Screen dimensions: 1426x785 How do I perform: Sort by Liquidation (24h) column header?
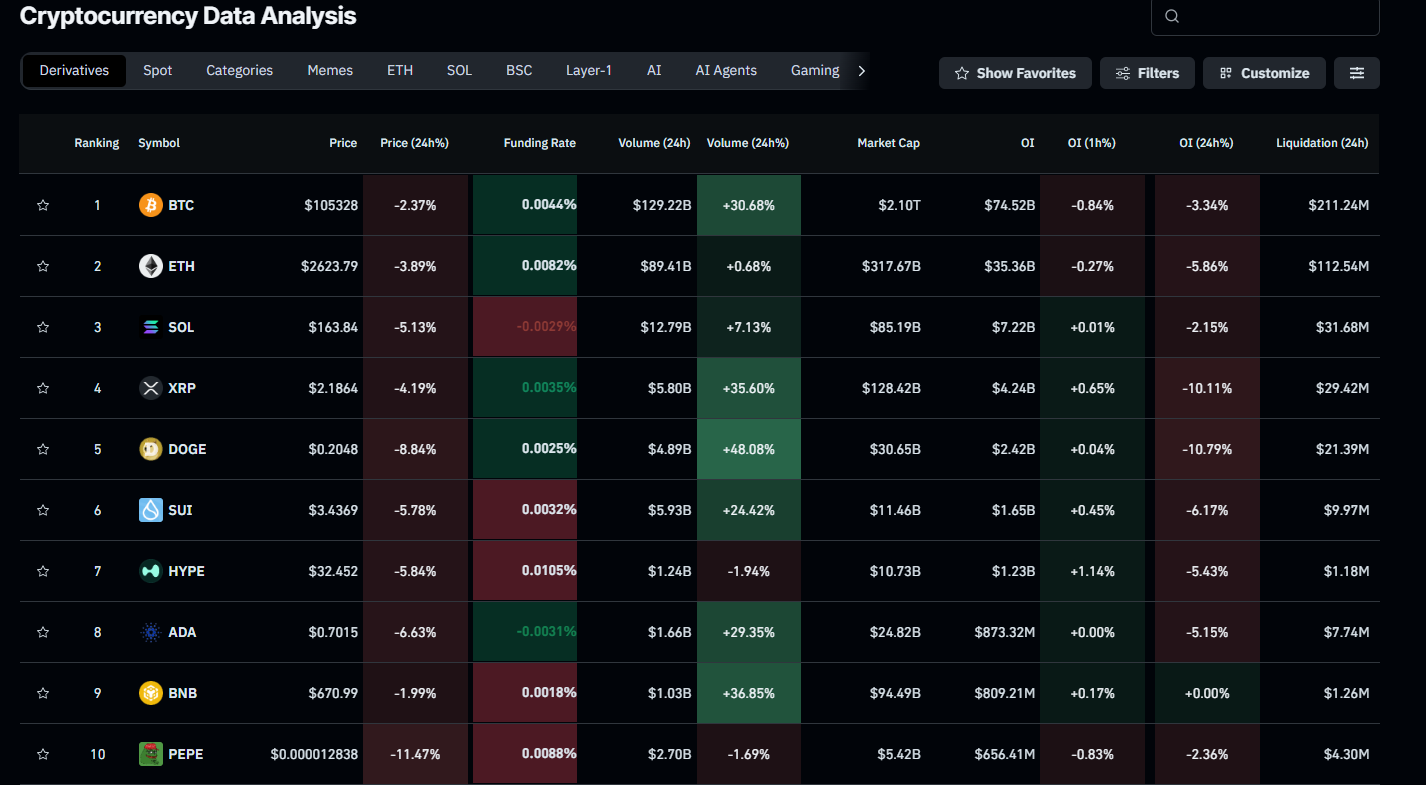(1322, 143)
